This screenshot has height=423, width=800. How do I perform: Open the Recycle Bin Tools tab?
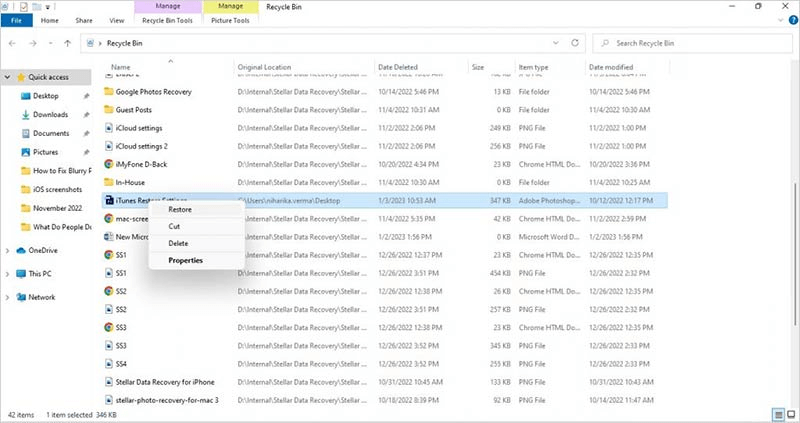pyautogui.click(x=167, y=20)
